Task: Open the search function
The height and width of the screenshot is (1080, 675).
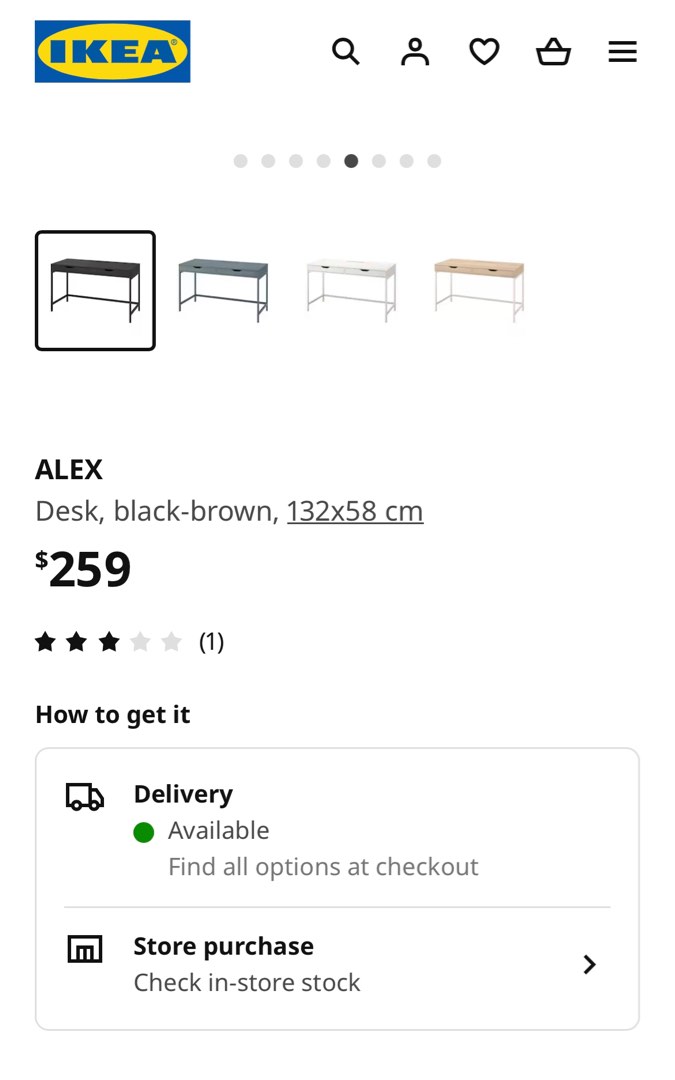Action: 346,51
